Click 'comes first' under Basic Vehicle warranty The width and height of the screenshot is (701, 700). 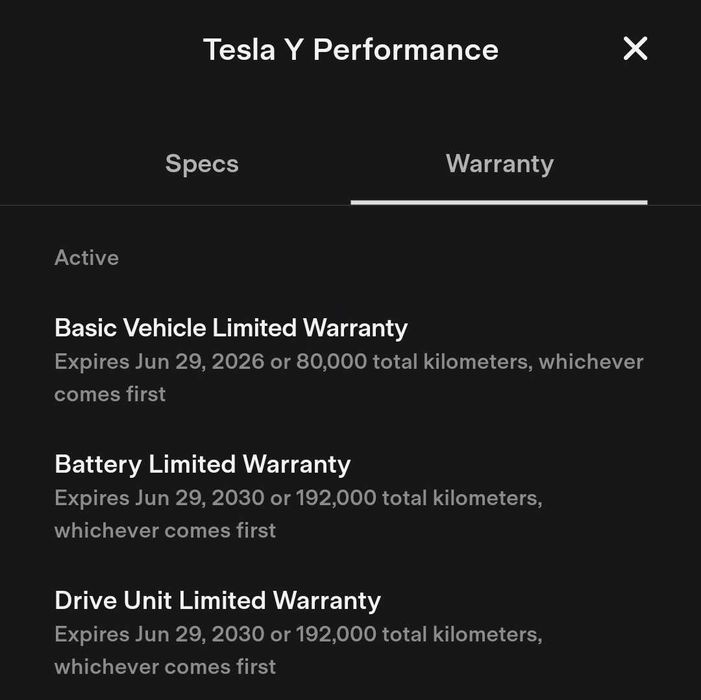[110, 394]
